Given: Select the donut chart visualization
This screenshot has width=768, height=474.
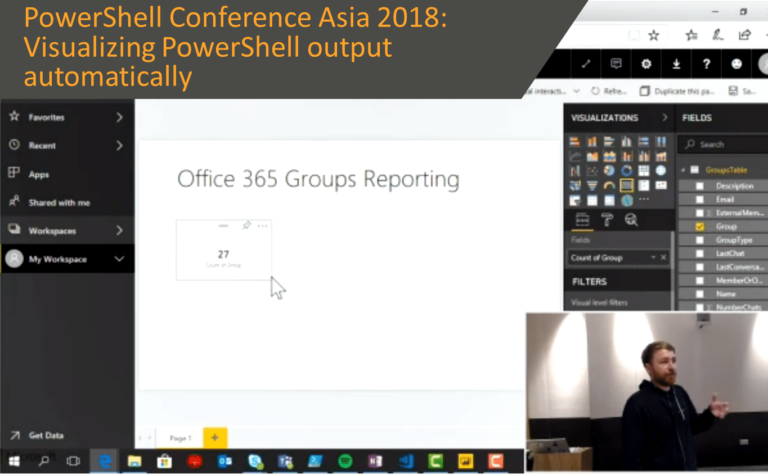Looking at the screenshot, I should (x=626, y=171).
